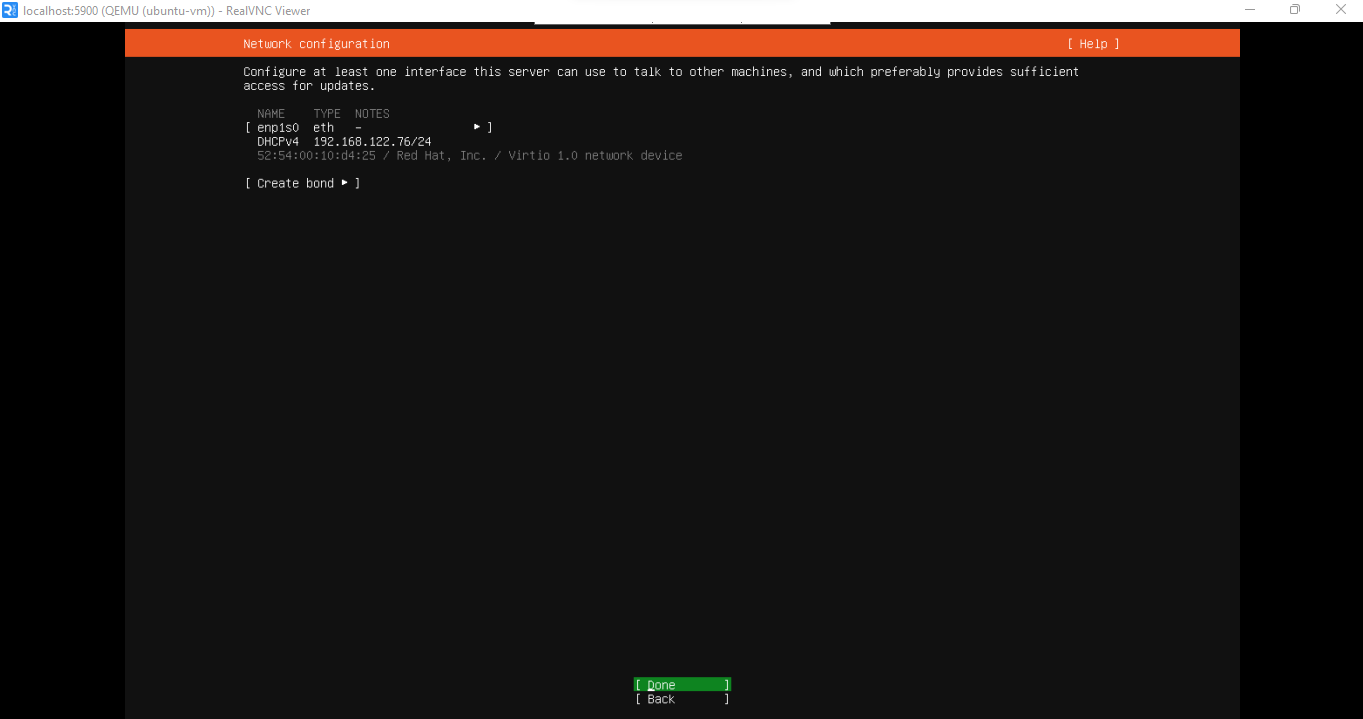Click the 'Configure at least one interface' description text
The height and width of the screenshot is (719, 1363).
pyautogui.click(x=661, y=79)
